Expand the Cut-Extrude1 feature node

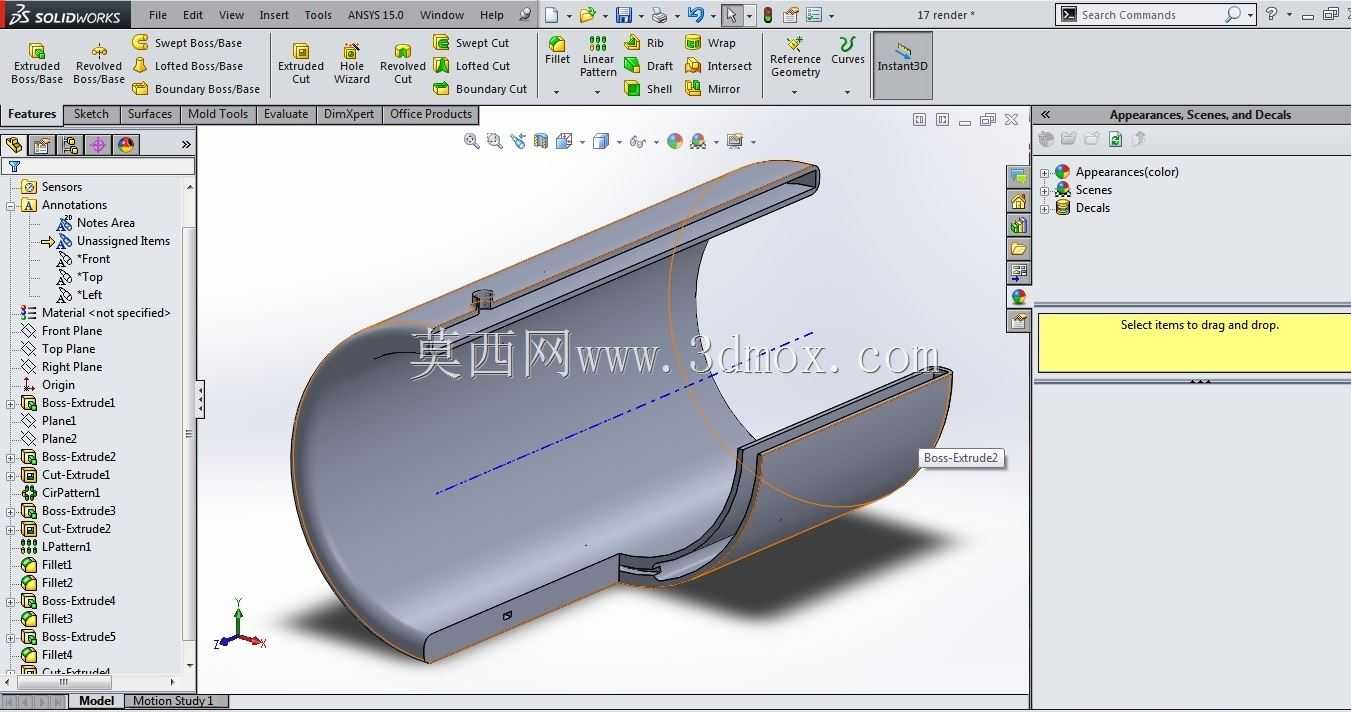click(x=11, y=475)
